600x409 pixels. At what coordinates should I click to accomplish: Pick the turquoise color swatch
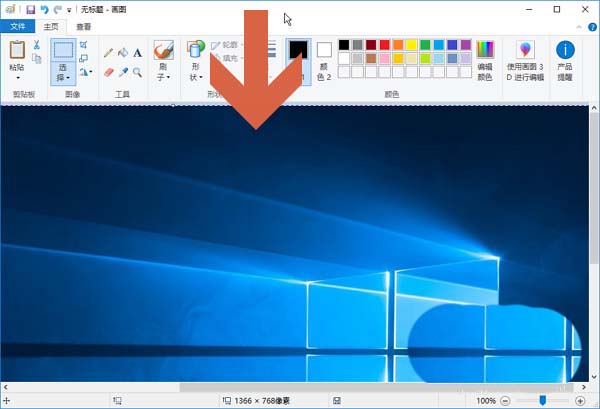pyautogui.click(x=439, y=45)
